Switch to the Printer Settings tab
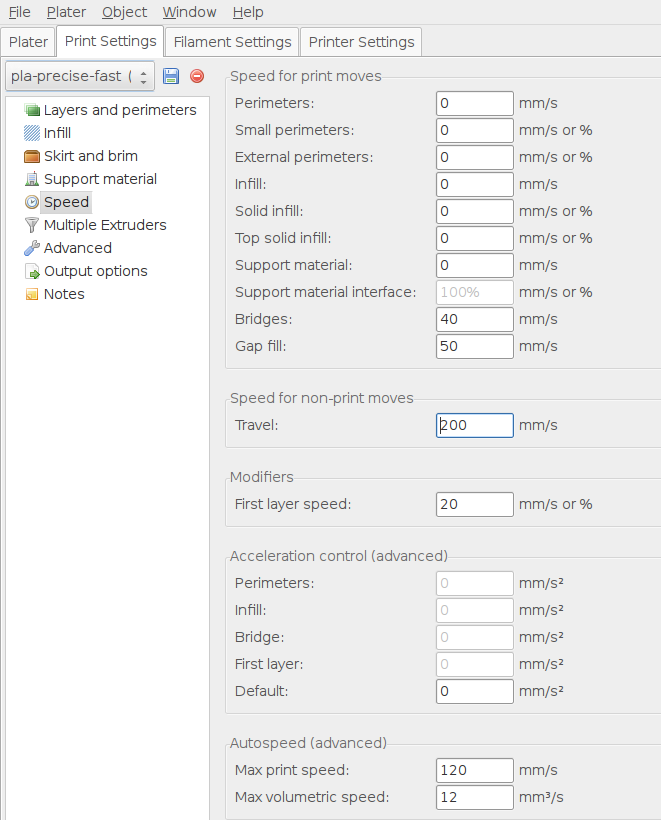 (x=361, y=42)
